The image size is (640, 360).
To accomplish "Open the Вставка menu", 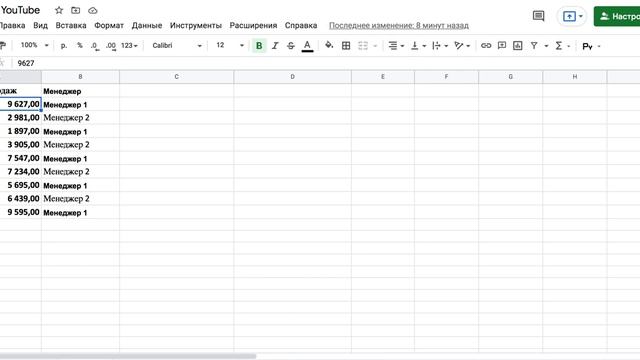I will 71,25.
